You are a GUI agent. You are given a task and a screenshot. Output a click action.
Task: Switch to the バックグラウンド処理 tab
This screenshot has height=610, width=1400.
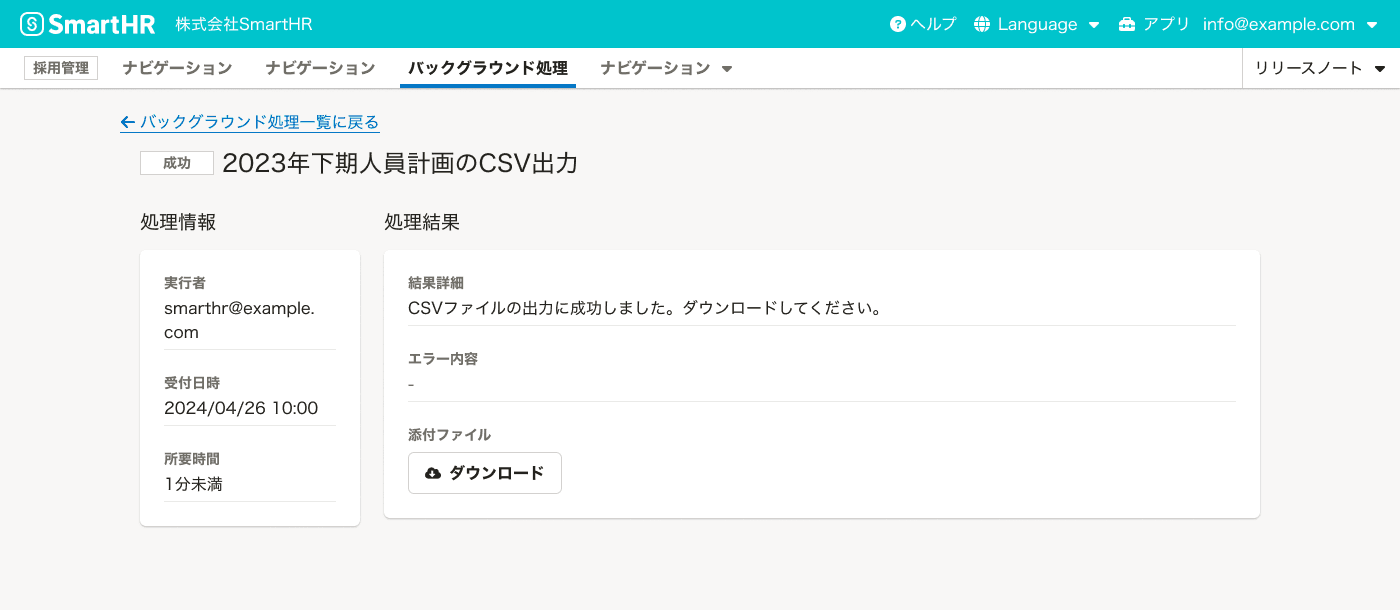click(487, 68)
